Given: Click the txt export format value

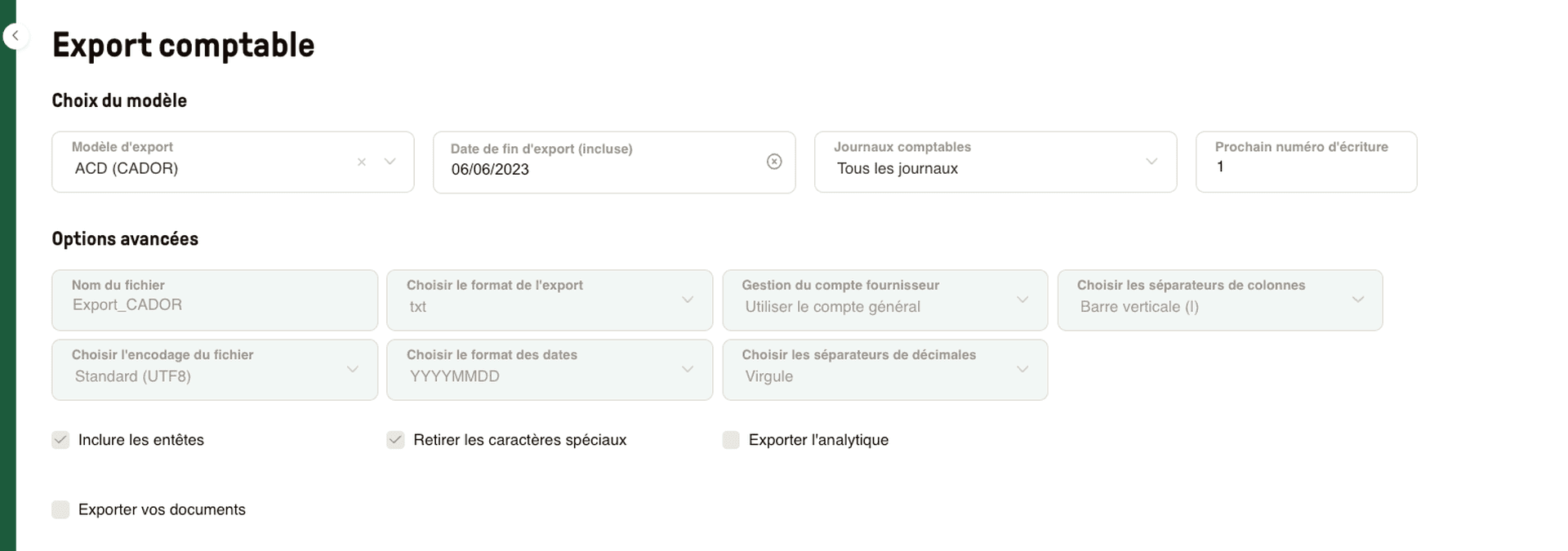Looking at the screenshot, I should [x=418, y=307].
